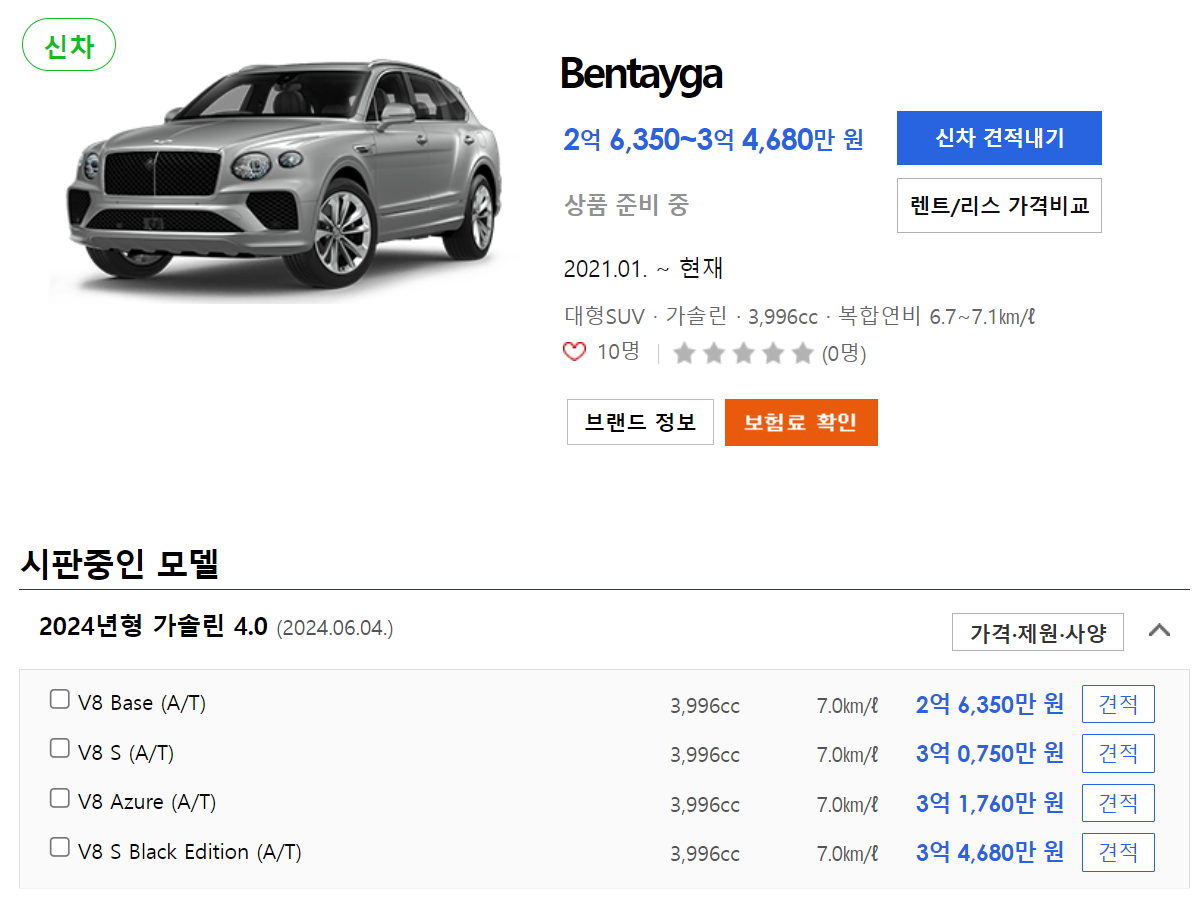Image resolution: width=1201 pixels, height=903 pixels.
Task: Click the third rating star
Action: coord(743,353)
